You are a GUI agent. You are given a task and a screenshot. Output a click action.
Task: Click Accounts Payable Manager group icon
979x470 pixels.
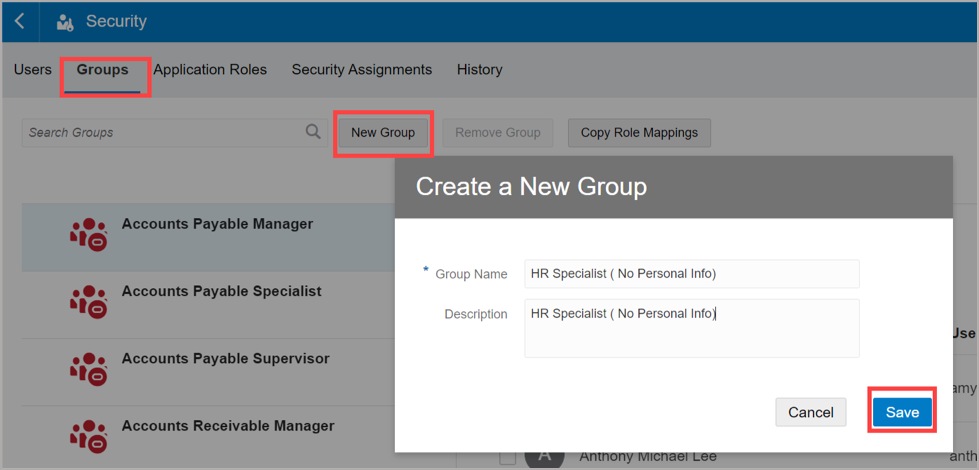[x=89, y=234]
